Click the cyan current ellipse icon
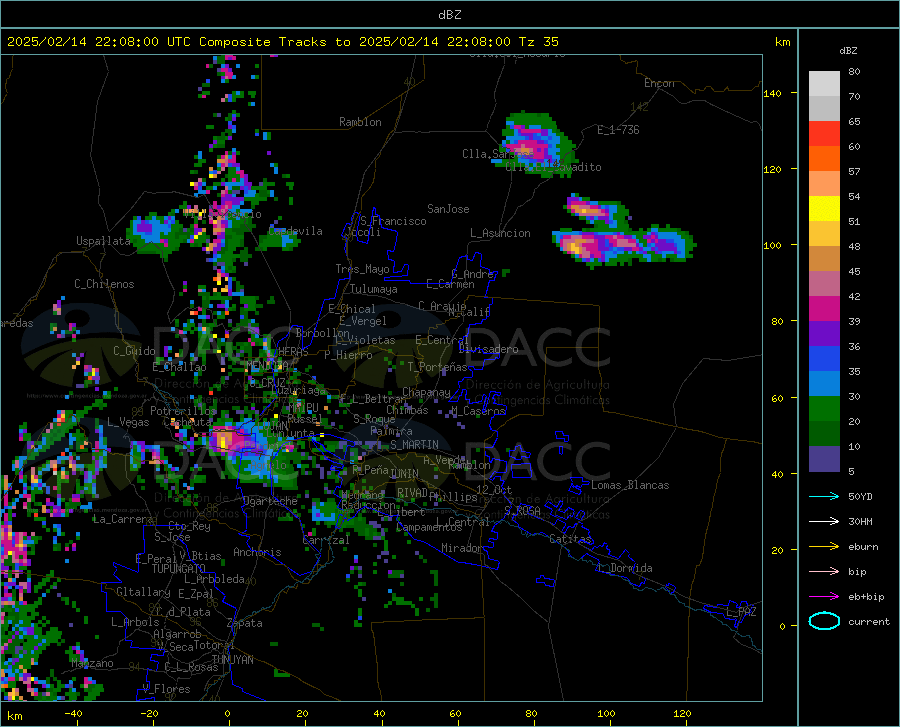This screenshot has height=727, width=900. click(824, 621)
